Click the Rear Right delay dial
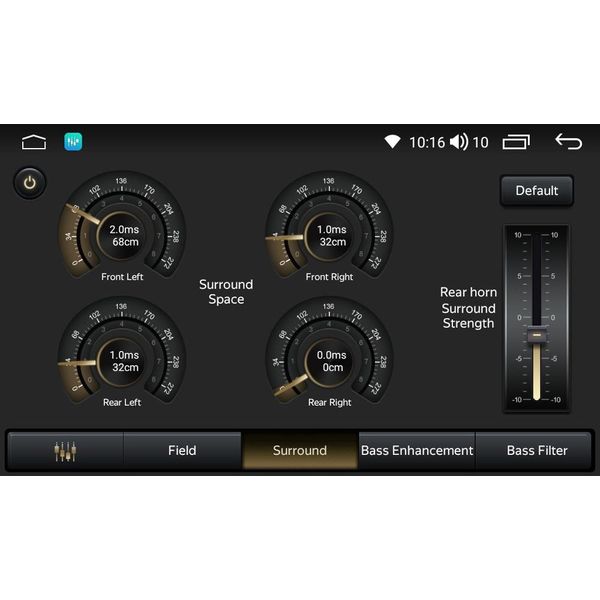The image size is (600, 600). 329,360
